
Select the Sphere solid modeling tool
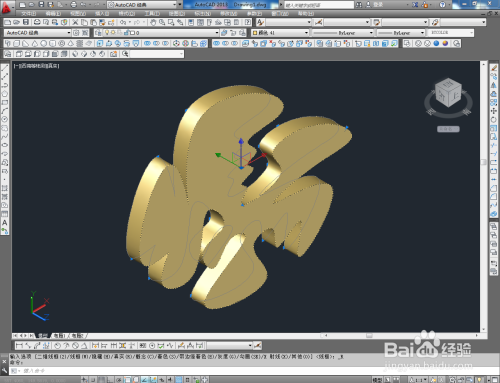click(x=44, y=43)
